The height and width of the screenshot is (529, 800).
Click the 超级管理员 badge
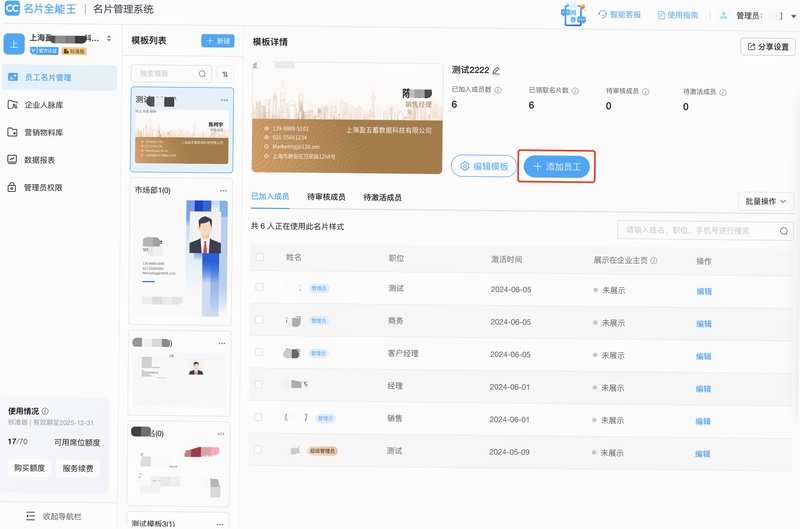[322, 451]
